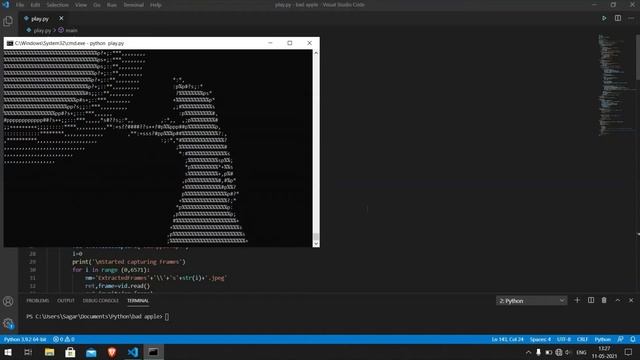Switch to the TERMINAL panel tab
The image size is (640, 360).
(138, 301)
